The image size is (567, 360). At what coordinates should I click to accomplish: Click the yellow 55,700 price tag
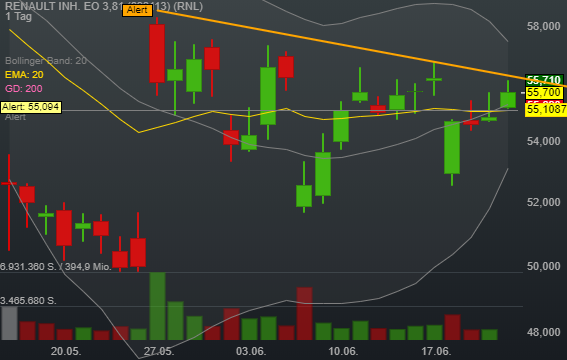click(544, 93)
